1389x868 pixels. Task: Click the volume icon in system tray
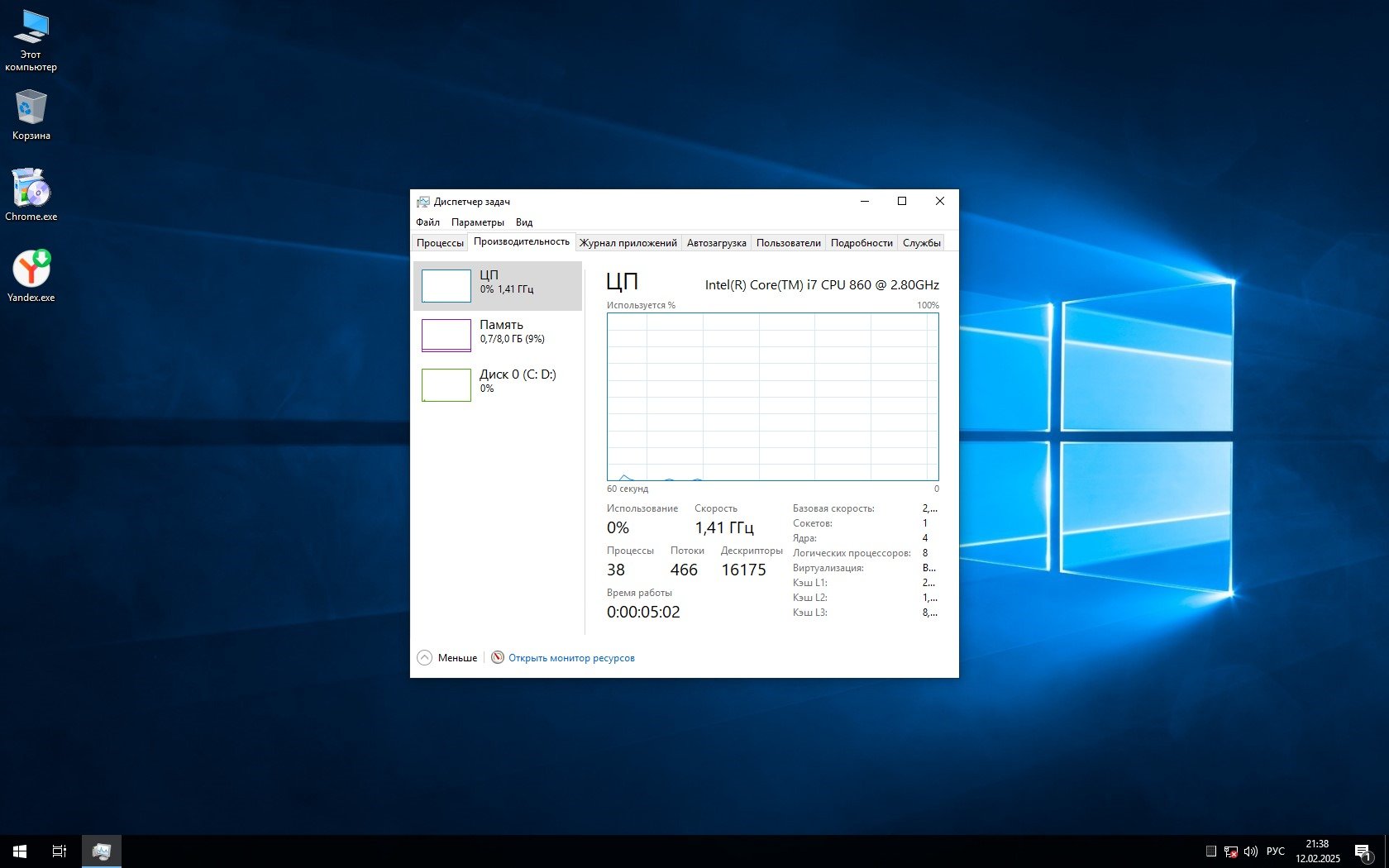click(x=1250, y=851)
